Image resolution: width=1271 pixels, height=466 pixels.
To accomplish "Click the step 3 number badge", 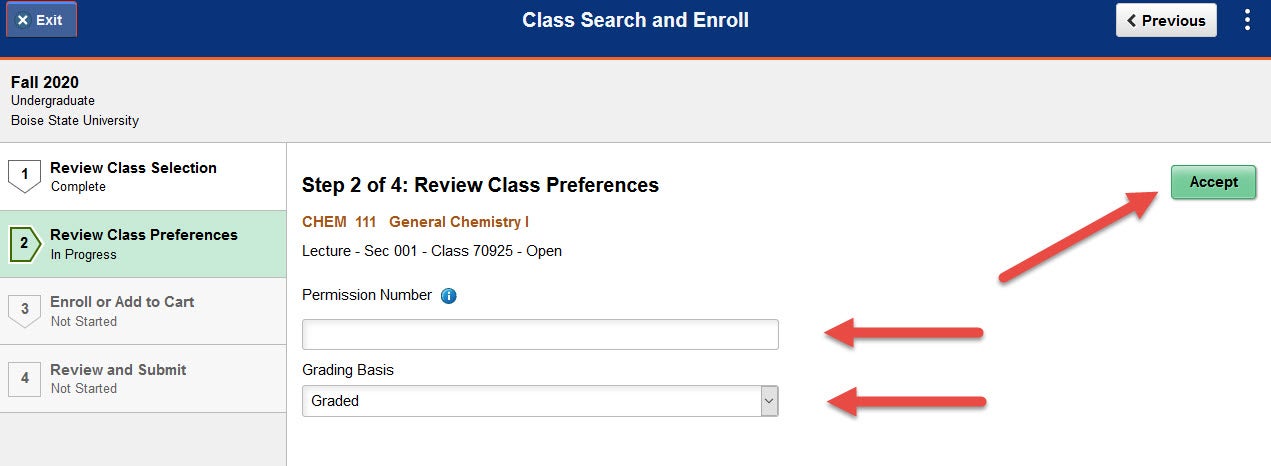I will [x=25, y=311].
